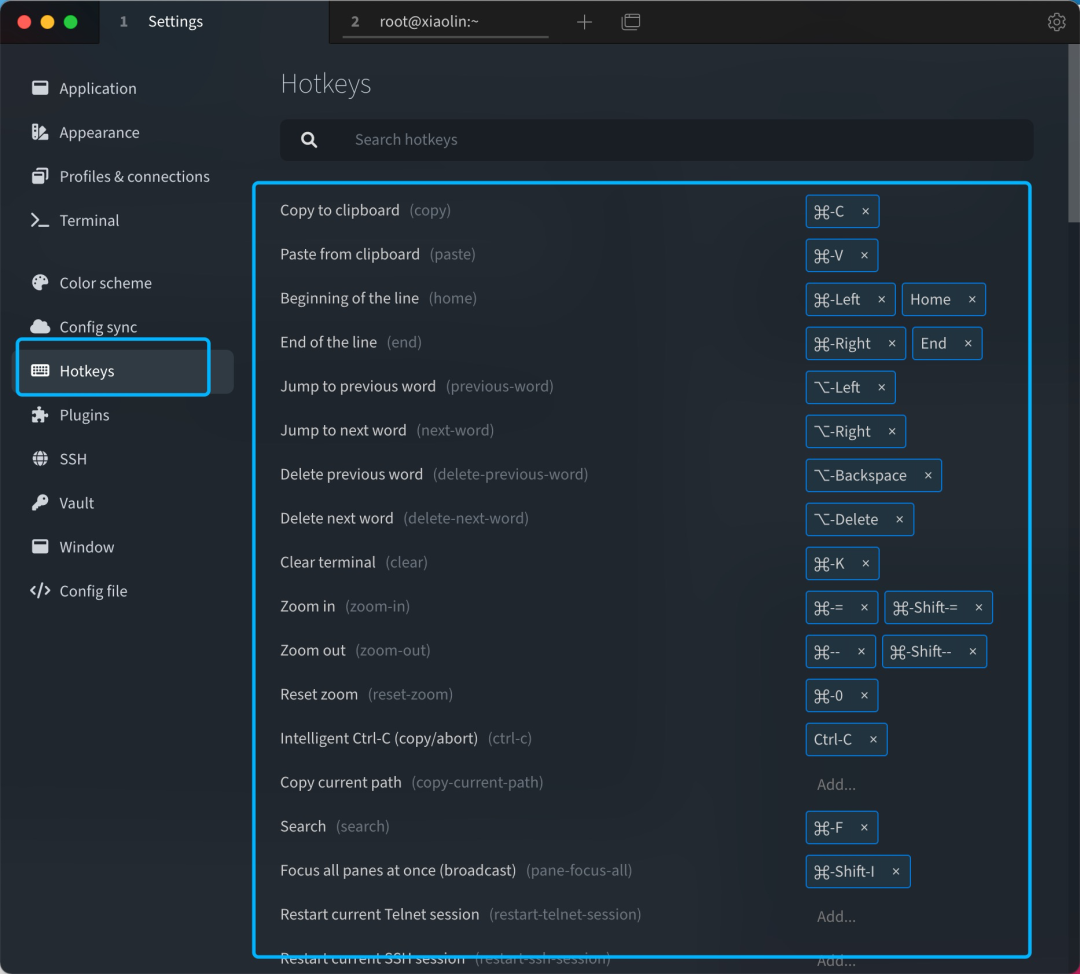Click 'Intelligent Ctrl-C (copy/abort)' label
Image resolution: width=1080 pixels, height=974 pixels.
coord(379,738)
